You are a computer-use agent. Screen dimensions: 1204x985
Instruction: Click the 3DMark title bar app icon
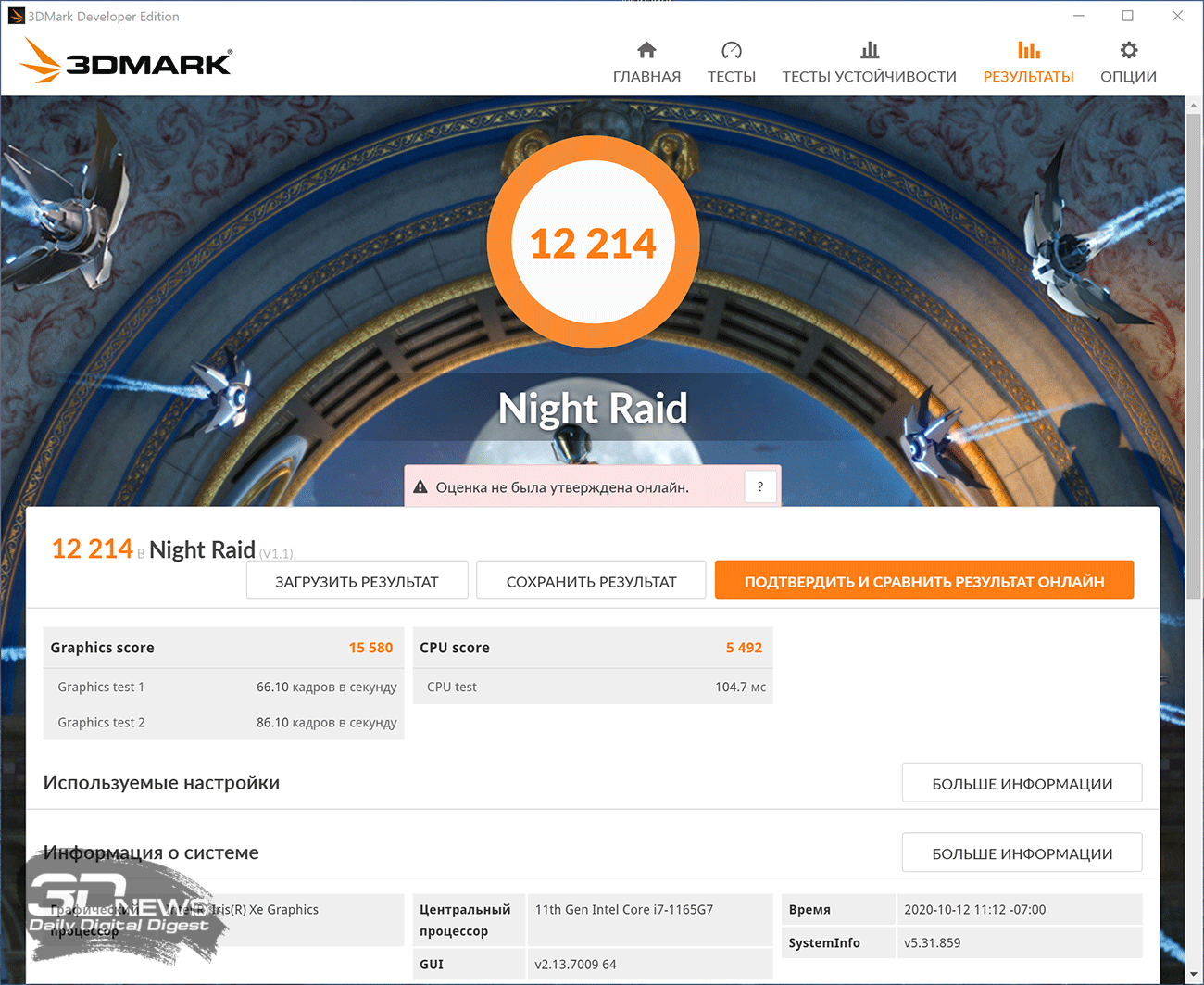coord(16,16)
